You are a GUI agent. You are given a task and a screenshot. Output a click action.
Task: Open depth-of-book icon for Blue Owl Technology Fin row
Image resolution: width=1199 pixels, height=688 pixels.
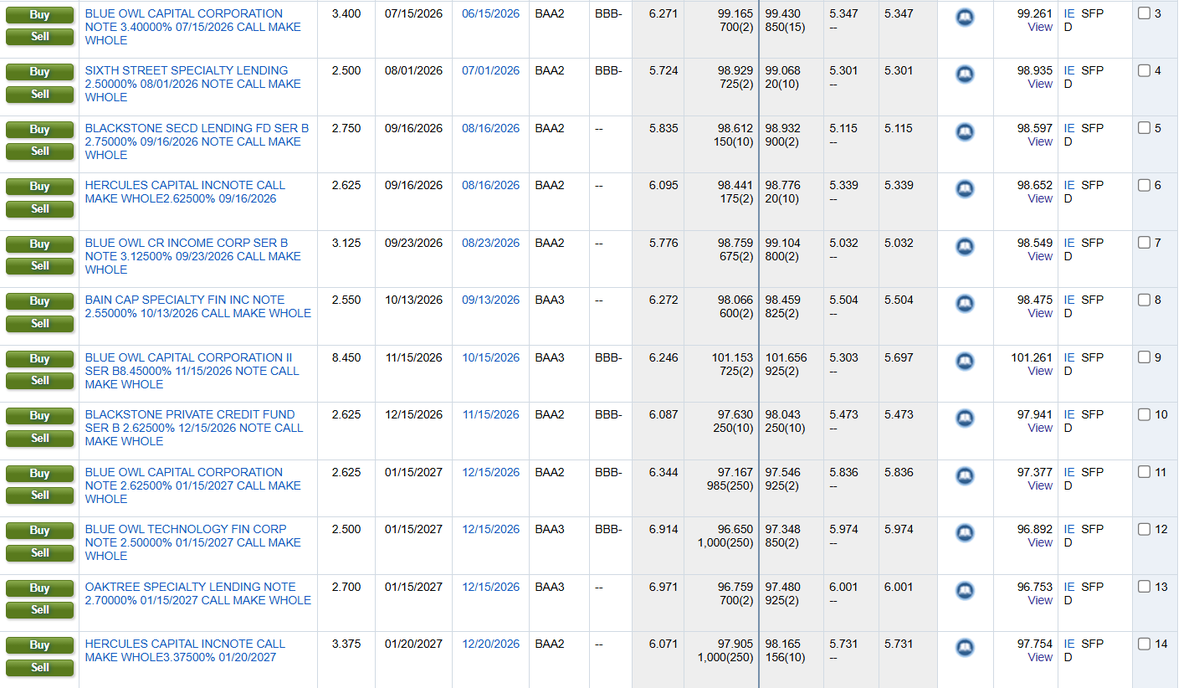click(965, 534)
